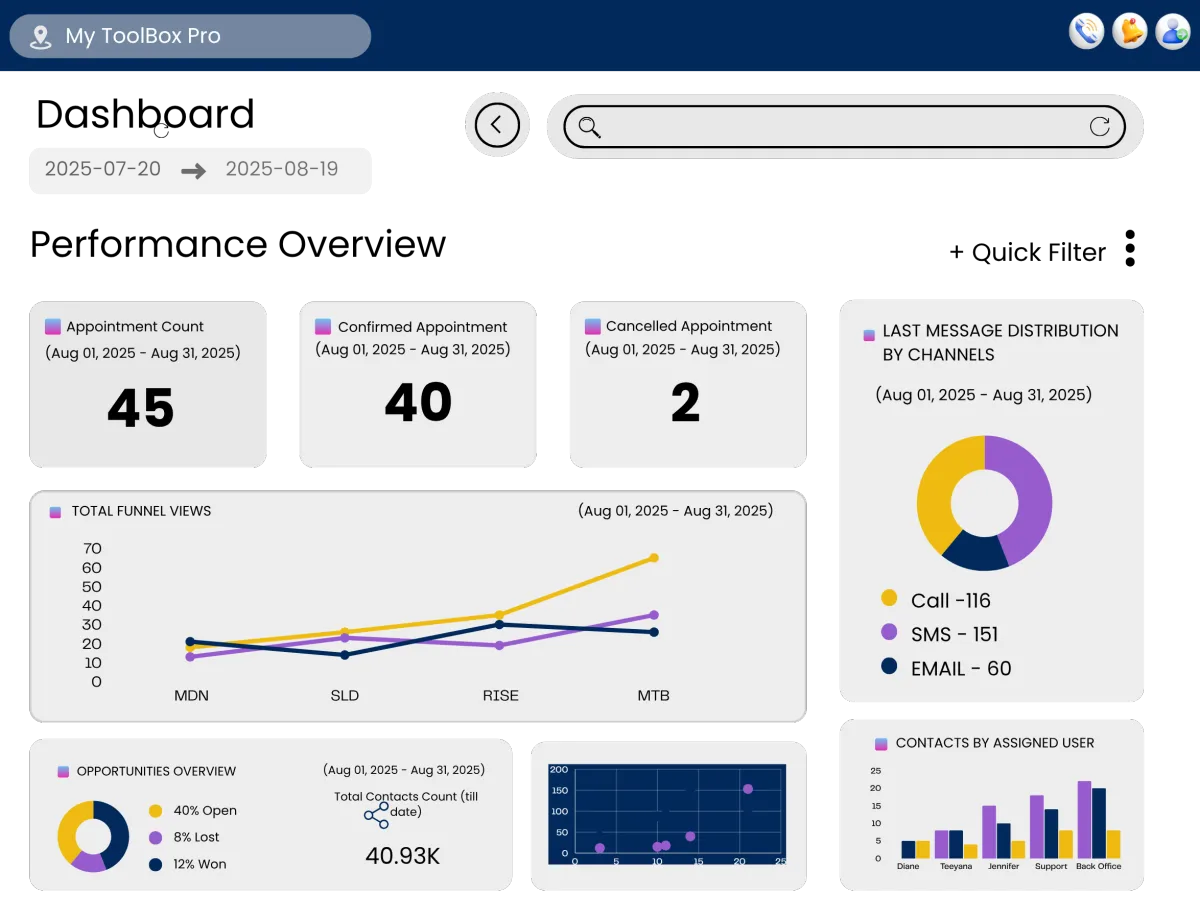The height and width of the screenshot is (919, 1200).
Task: Click the navy line point at SLD
Action: [345, 655]
